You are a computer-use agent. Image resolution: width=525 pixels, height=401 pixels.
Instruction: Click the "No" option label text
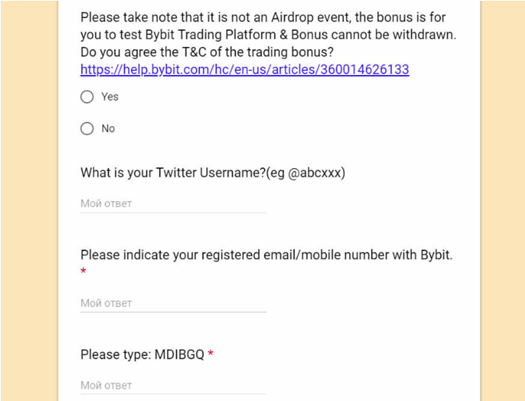pos(108,129)
